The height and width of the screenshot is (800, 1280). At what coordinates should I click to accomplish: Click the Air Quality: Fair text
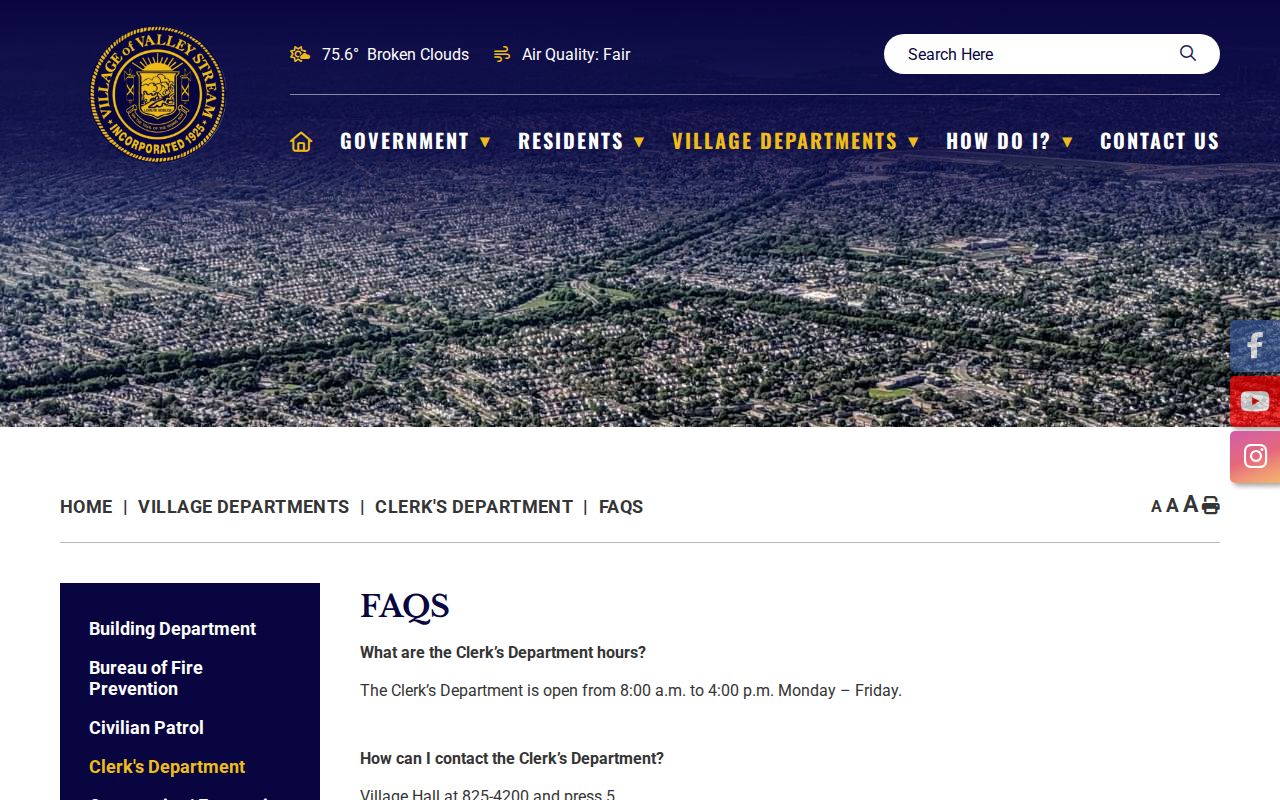pos(576,54)
